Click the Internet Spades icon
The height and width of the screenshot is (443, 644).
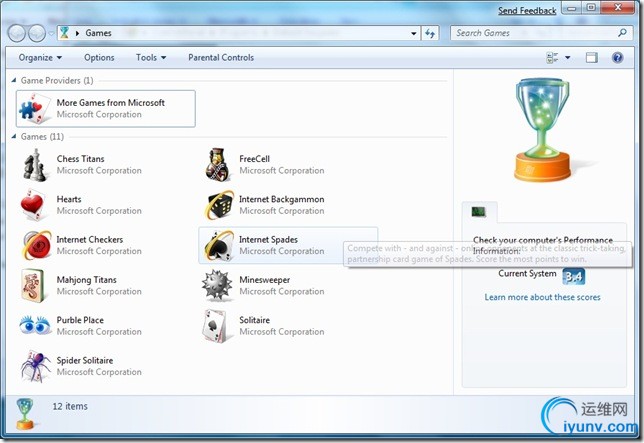click(x=219, y=246)
